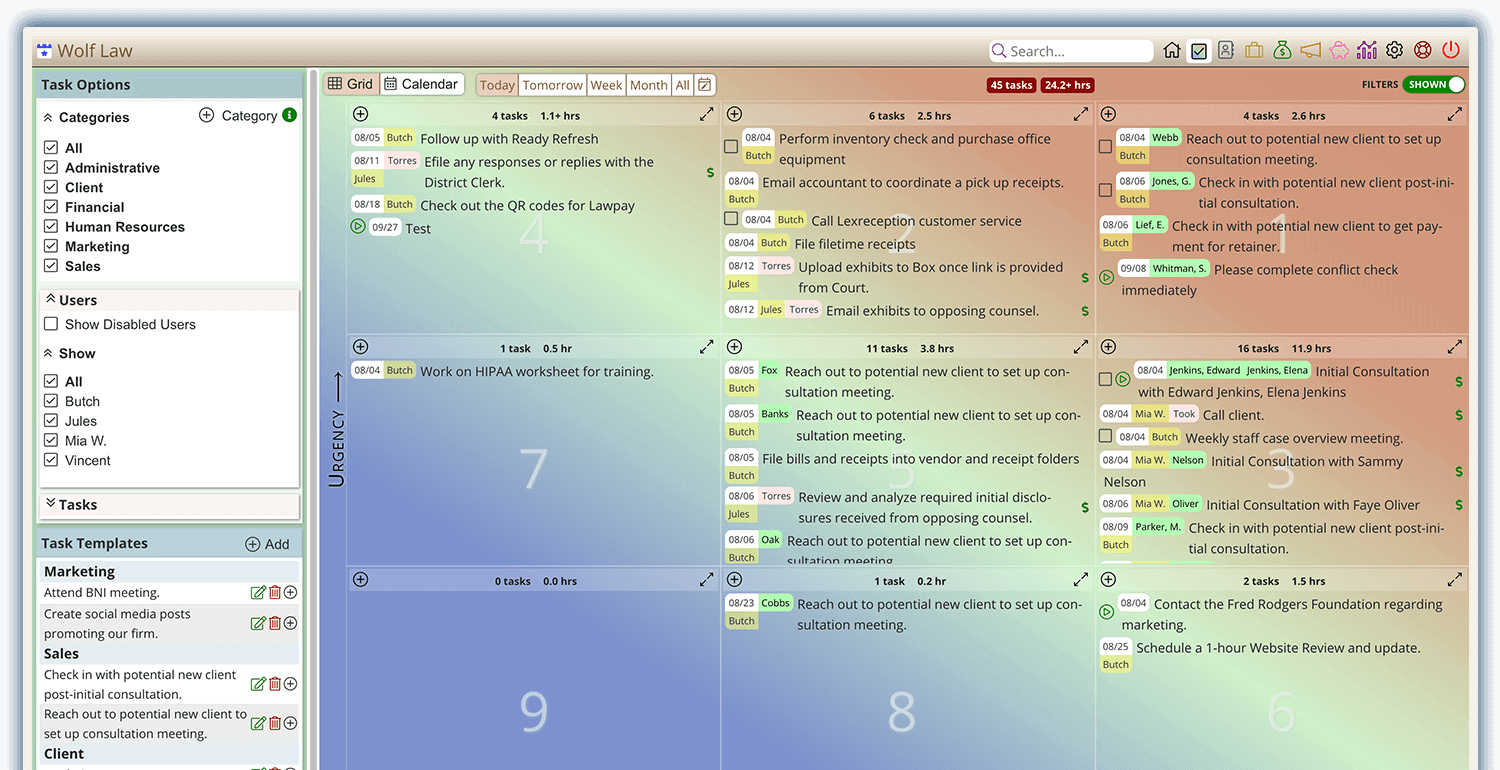Click the green money bag icon
Screen dimensions: 1500x770
[x=1282, y=51]
